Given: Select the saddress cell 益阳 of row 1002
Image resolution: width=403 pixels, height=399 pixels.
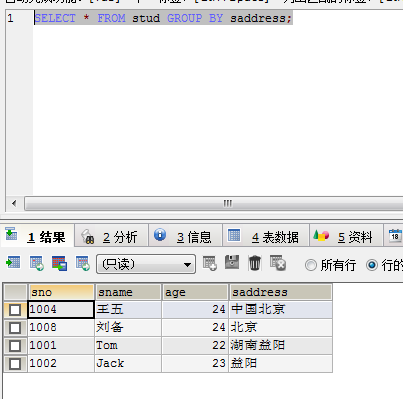Looking at the screenshot, I should [280, 364].
